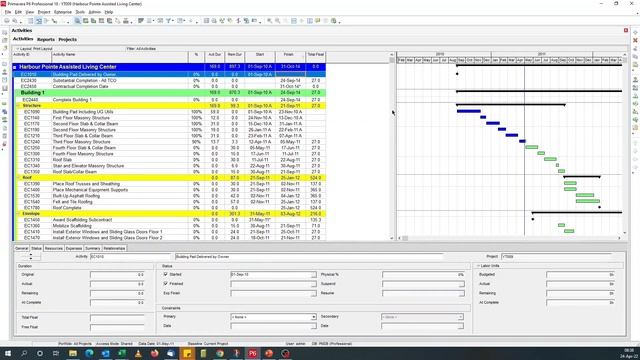
Task: Sort by the Activity Name column header
Action: (120, 56)
